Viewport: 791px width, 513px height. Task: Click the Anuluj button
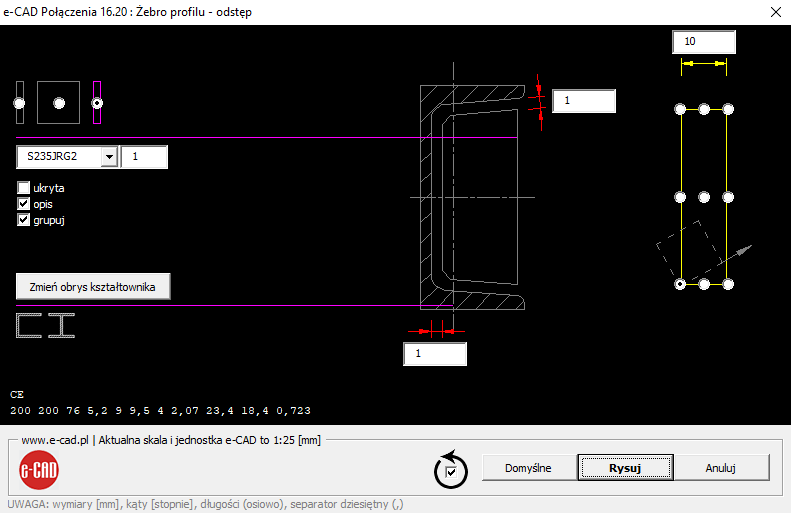(720, 468)
